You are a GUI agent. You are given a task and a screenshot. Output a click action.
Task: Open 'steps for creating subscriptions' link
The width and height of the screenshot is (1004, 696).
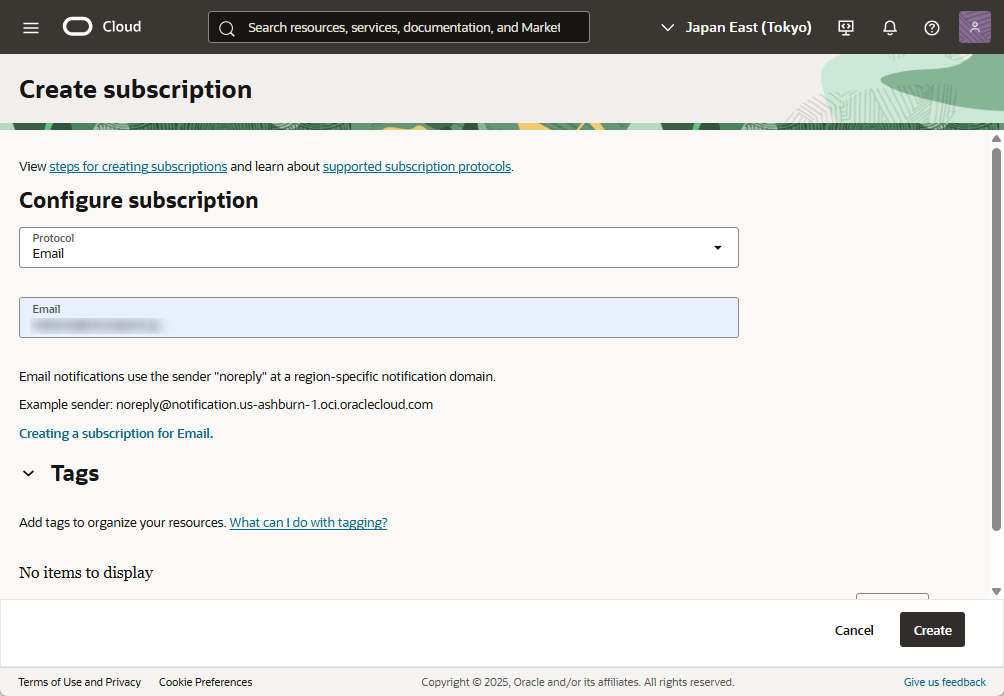tap(138, 167)
